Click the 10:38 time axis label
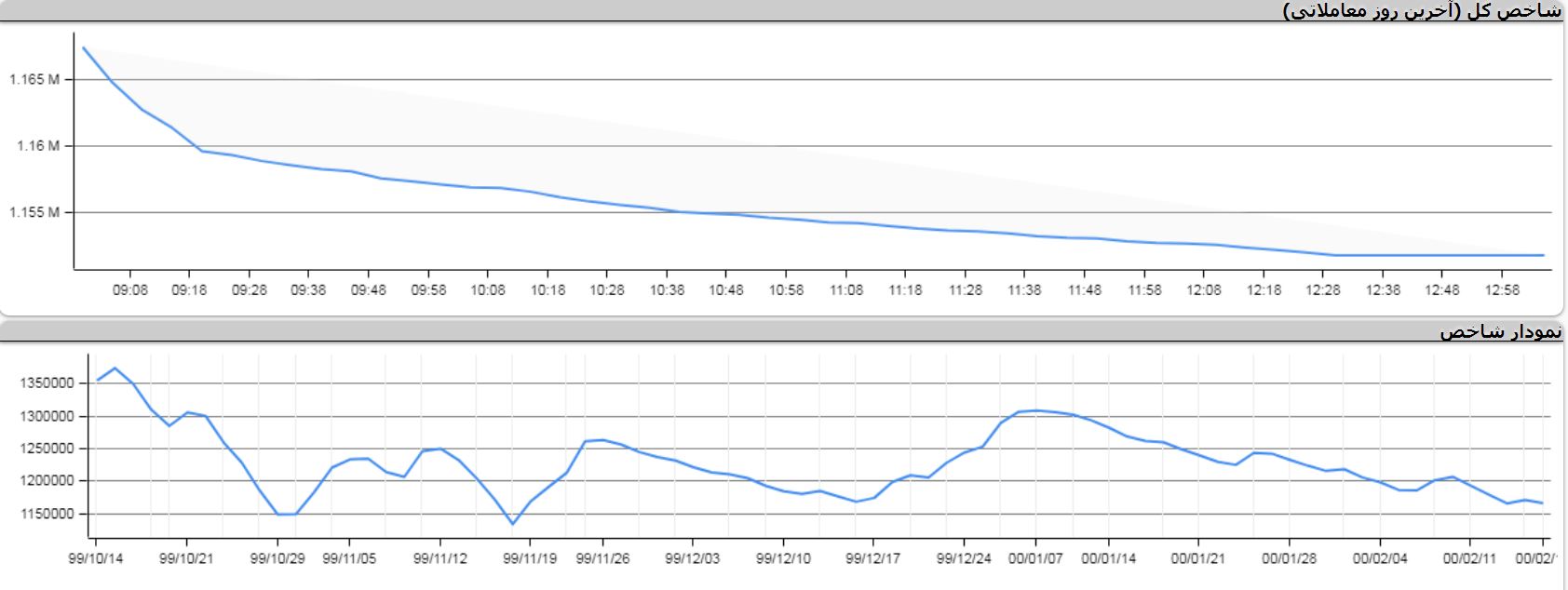The width and height of the screenshot is (1568, 590). [x=667, y=290]
